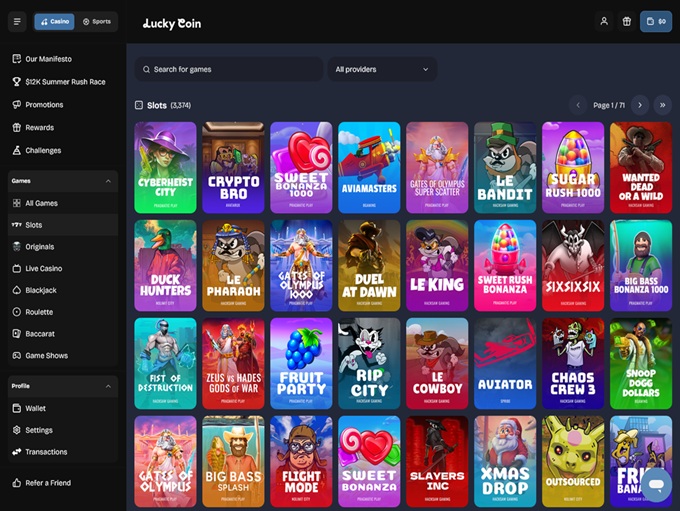Select All Games in sidebar

[63, 203]
